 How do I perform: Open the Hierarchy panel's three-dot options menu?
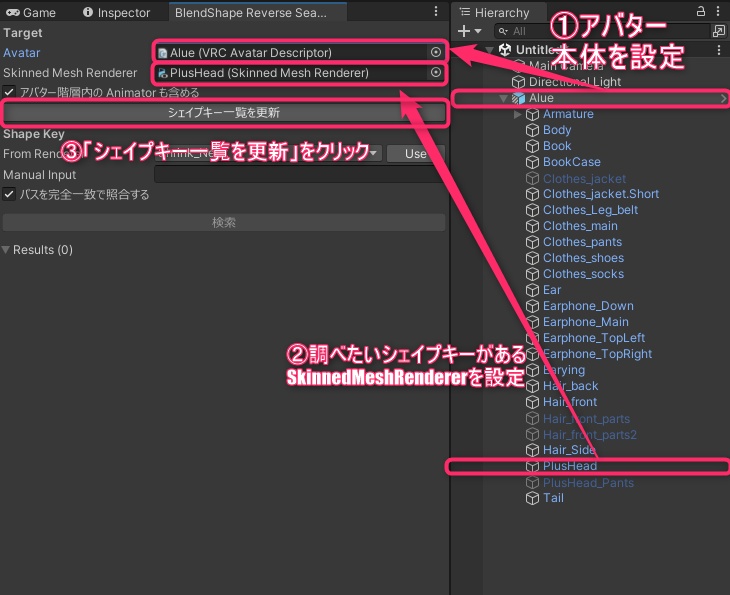pyautogui.click(x=718, y=11)
